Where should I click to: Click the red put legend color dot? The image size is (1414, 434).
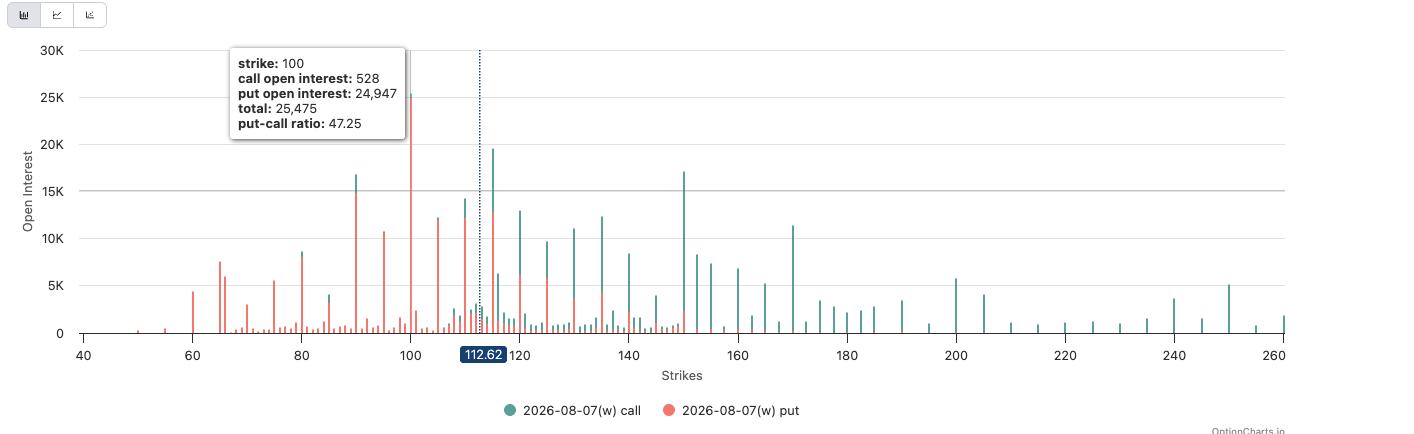(667, 410)
